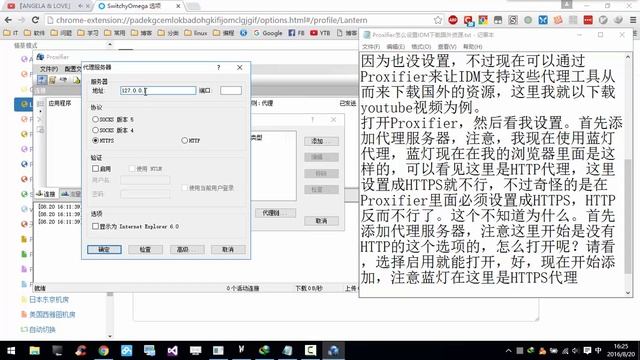The width and height of the screenshot is (640, 360).
Task: Open the 学习 bookmarks folder
Action: [x=87, y=33]
